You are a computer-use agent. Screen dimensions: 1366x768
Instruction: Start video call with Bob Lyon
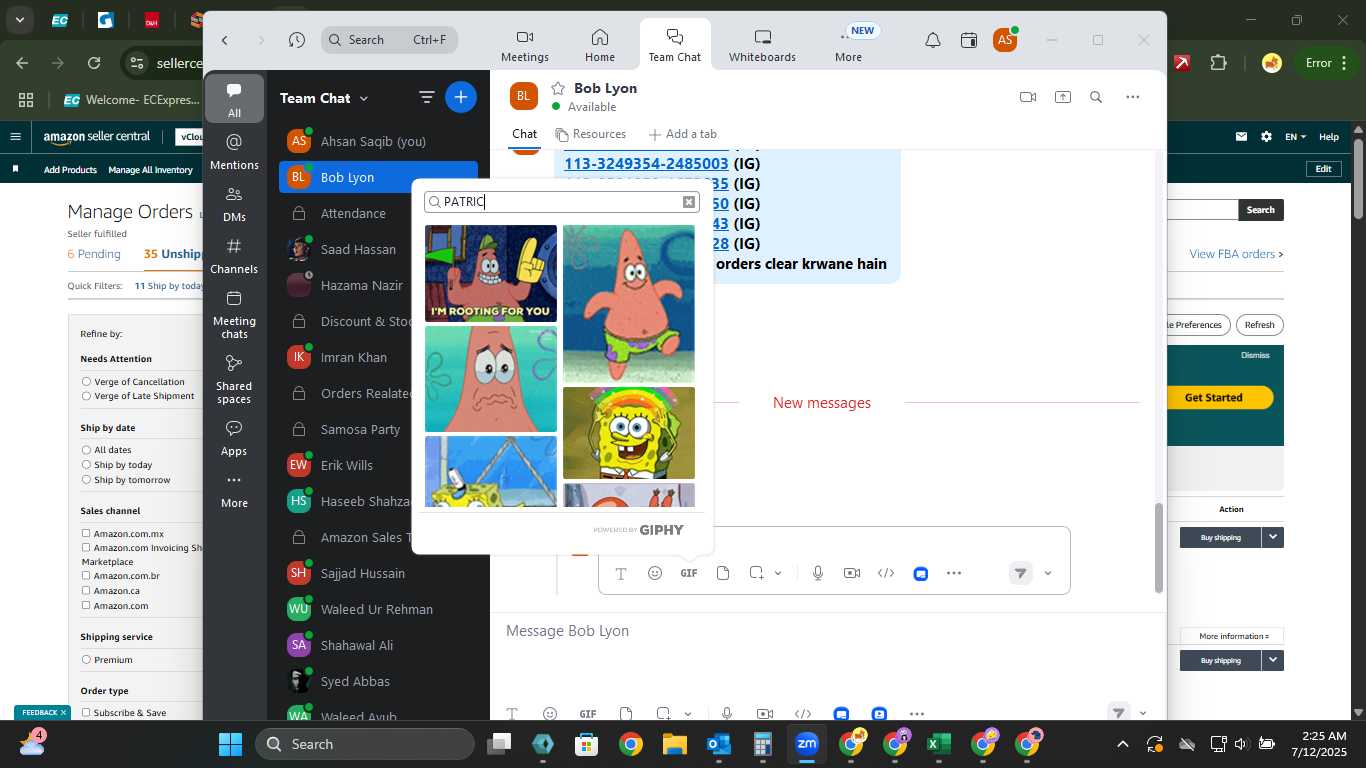pyautogui.click(x=1027, y=97)
